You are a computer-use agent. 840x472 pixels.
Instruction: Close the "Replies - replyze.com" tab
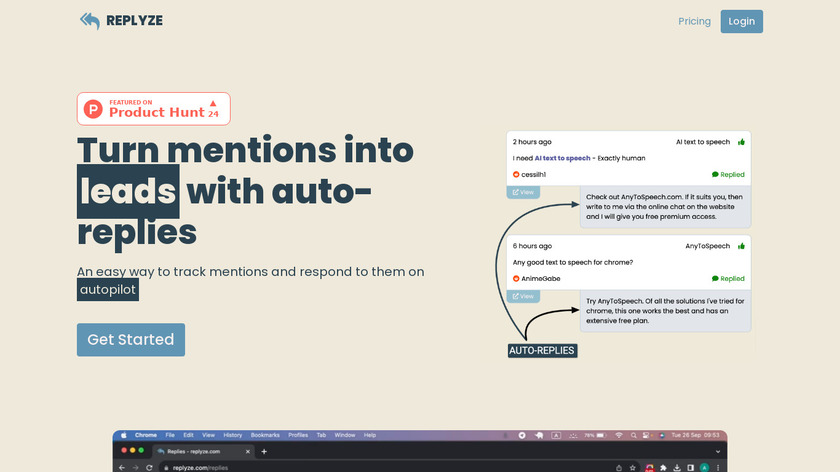click(248, 452)
